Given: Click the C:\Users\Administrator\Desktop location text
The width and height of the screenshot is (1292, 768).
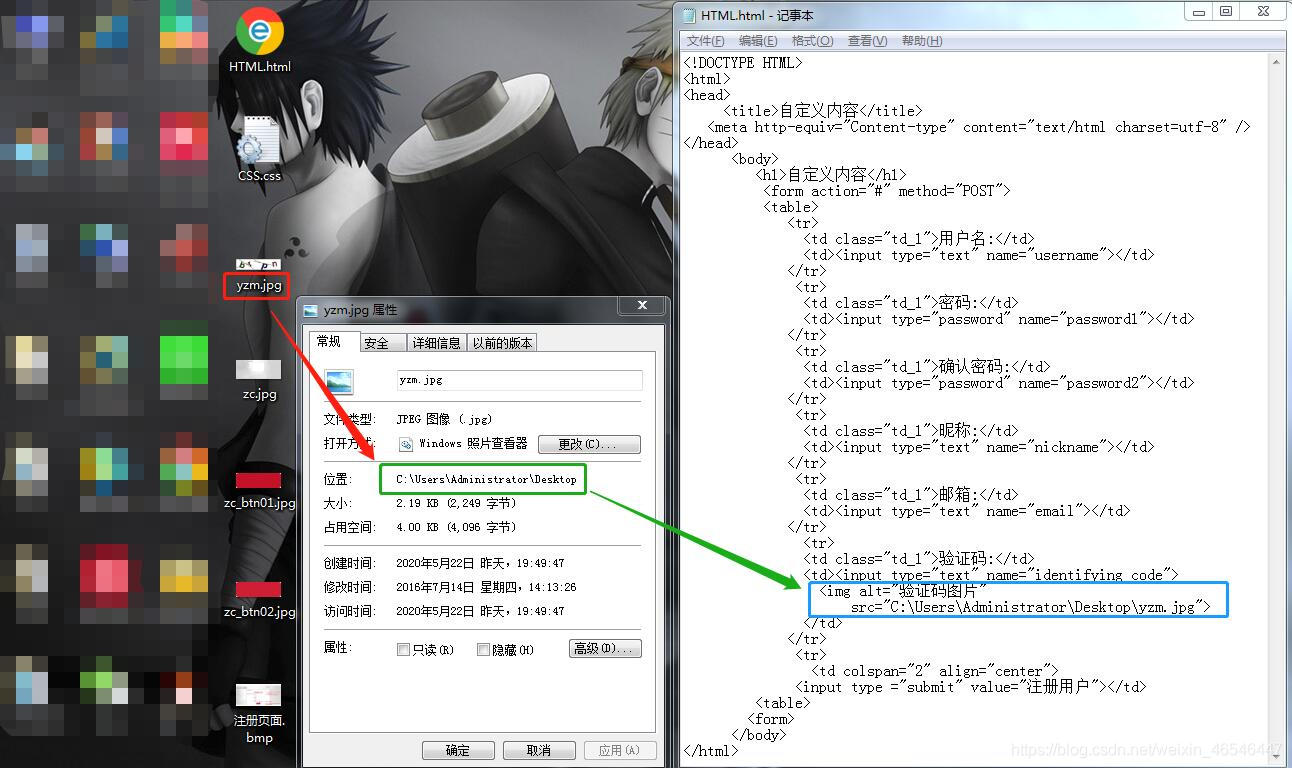Looking at the screenshot, I should 486,480.
